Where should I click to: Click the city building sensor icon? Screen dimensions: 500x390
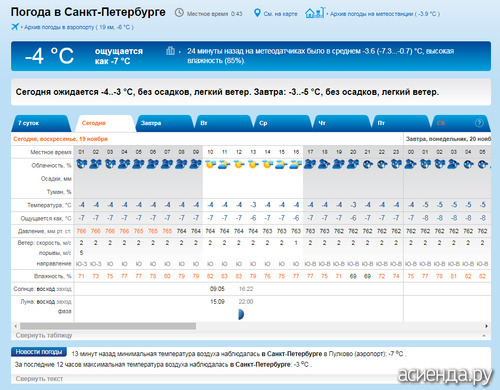tap(170, 51)
